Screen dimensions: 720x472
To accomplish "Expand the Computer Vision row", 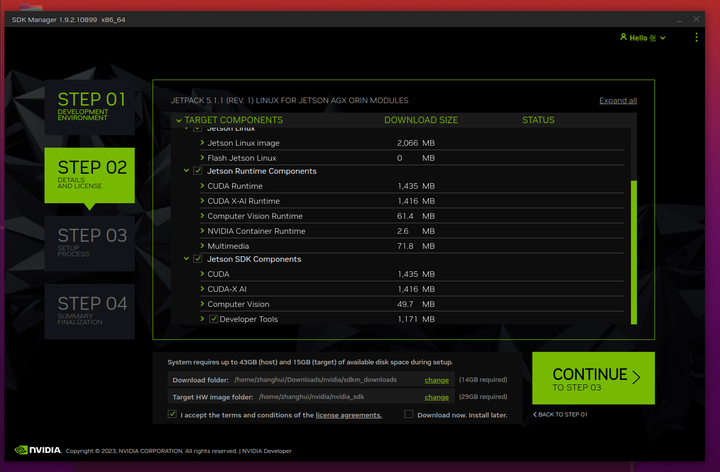I will click(x=202, y=303).
